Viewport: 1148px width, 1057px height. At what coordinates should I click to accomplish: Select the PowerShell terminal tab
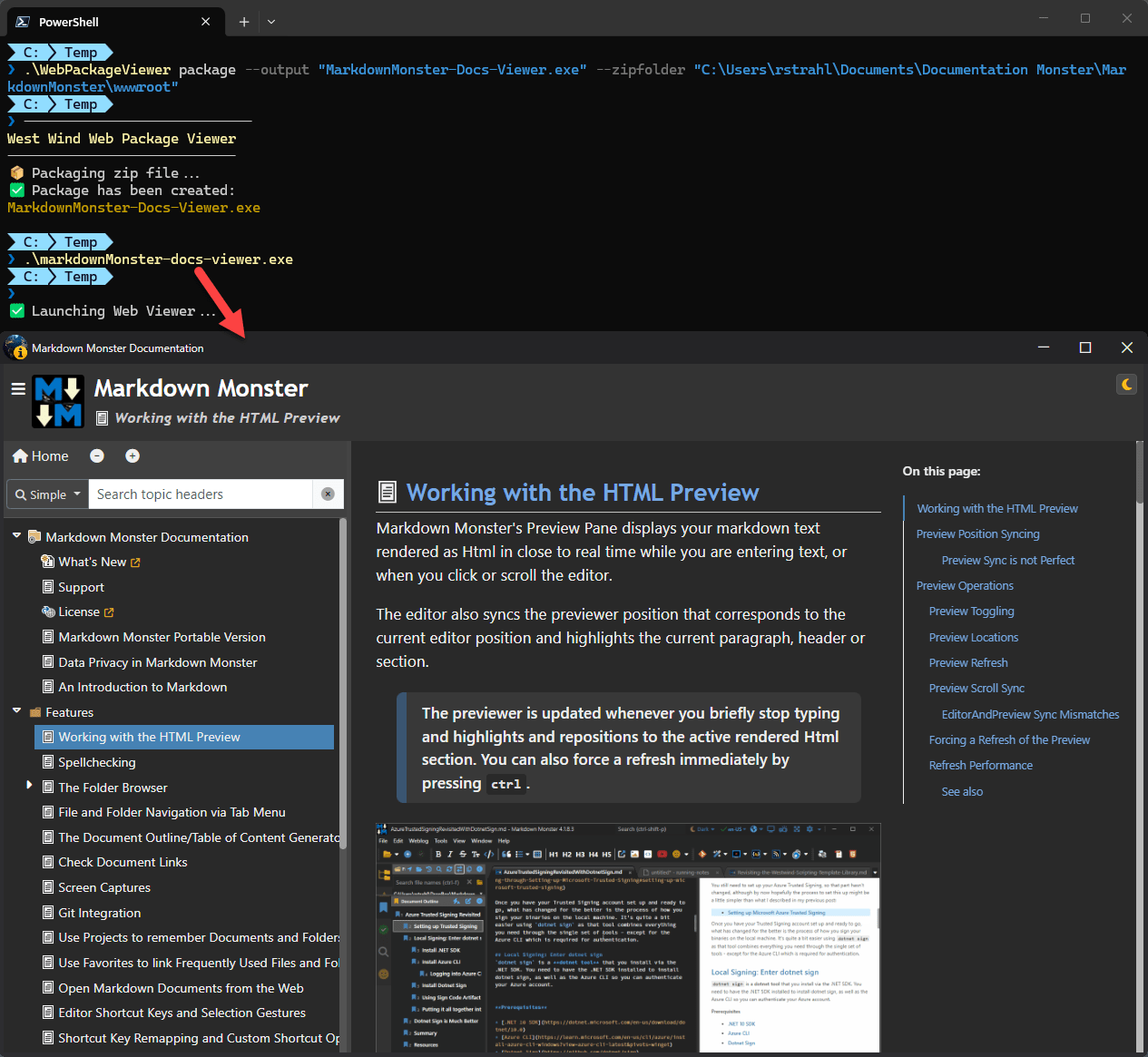coord(115,22)
